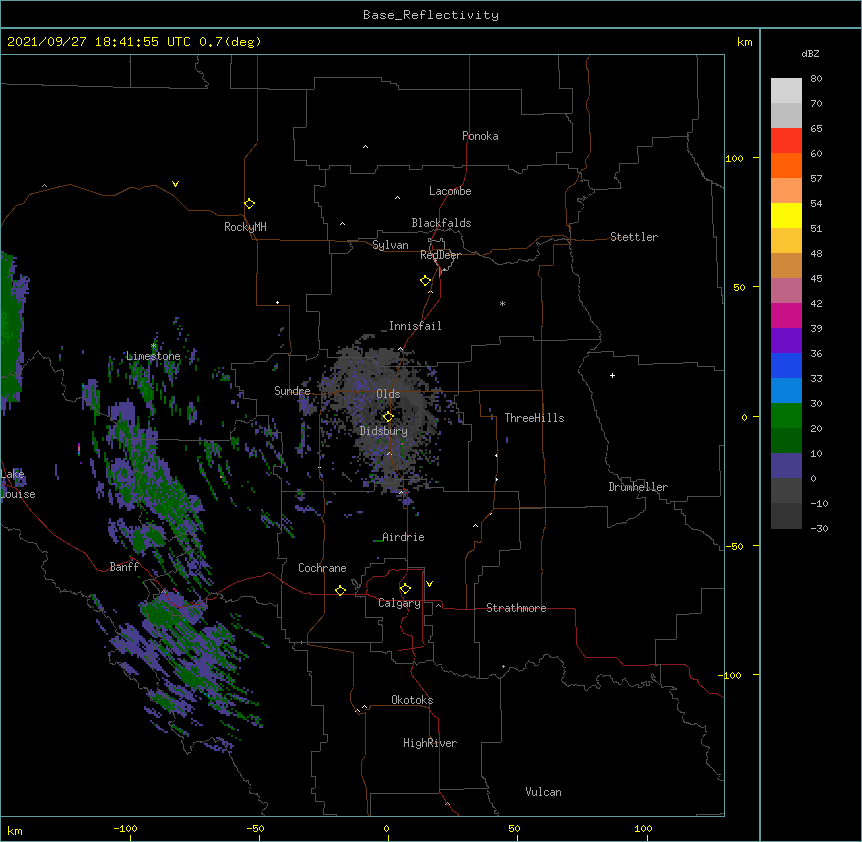Screen dimensions: 862x842
Task: Click the dBZ legend heading
Action: tap(810, 53)
